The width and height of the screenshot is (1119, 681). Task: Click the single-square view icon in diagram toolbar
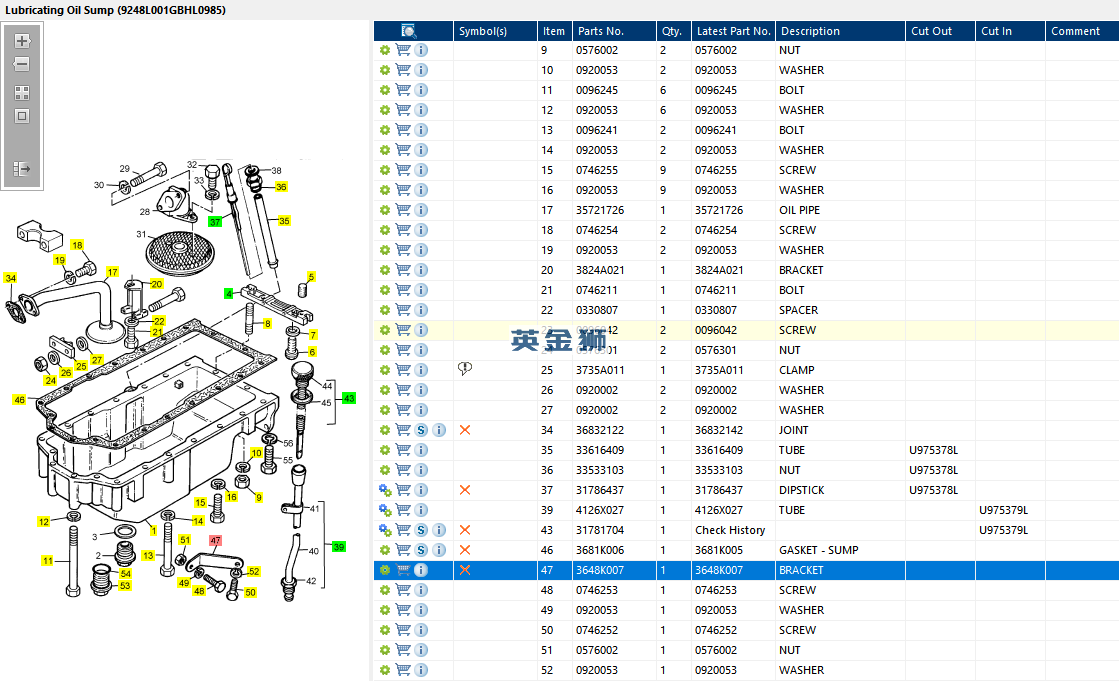tap(22, 116)
